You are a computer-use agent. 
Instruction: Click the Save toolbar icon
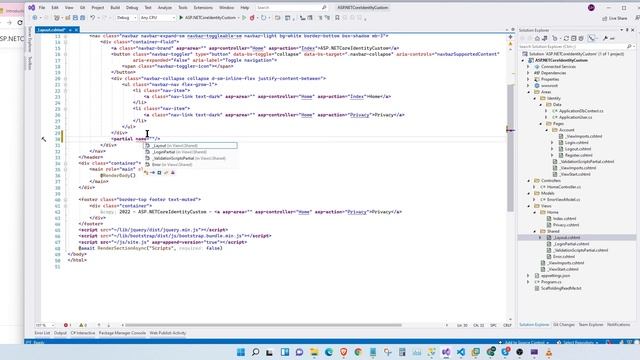click(x=75, y=18)
